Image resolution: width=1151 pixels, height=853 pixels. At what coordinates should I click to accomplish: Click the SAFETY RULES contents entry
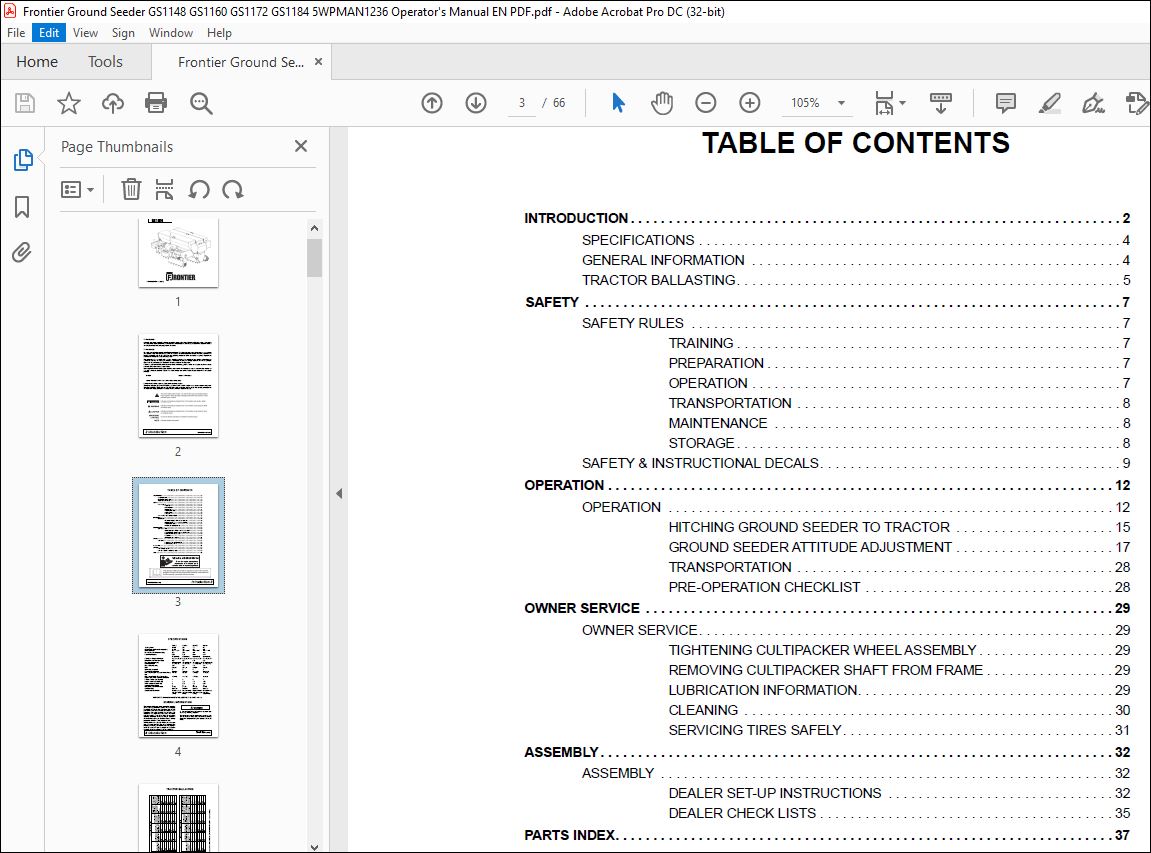pos(856,323)
